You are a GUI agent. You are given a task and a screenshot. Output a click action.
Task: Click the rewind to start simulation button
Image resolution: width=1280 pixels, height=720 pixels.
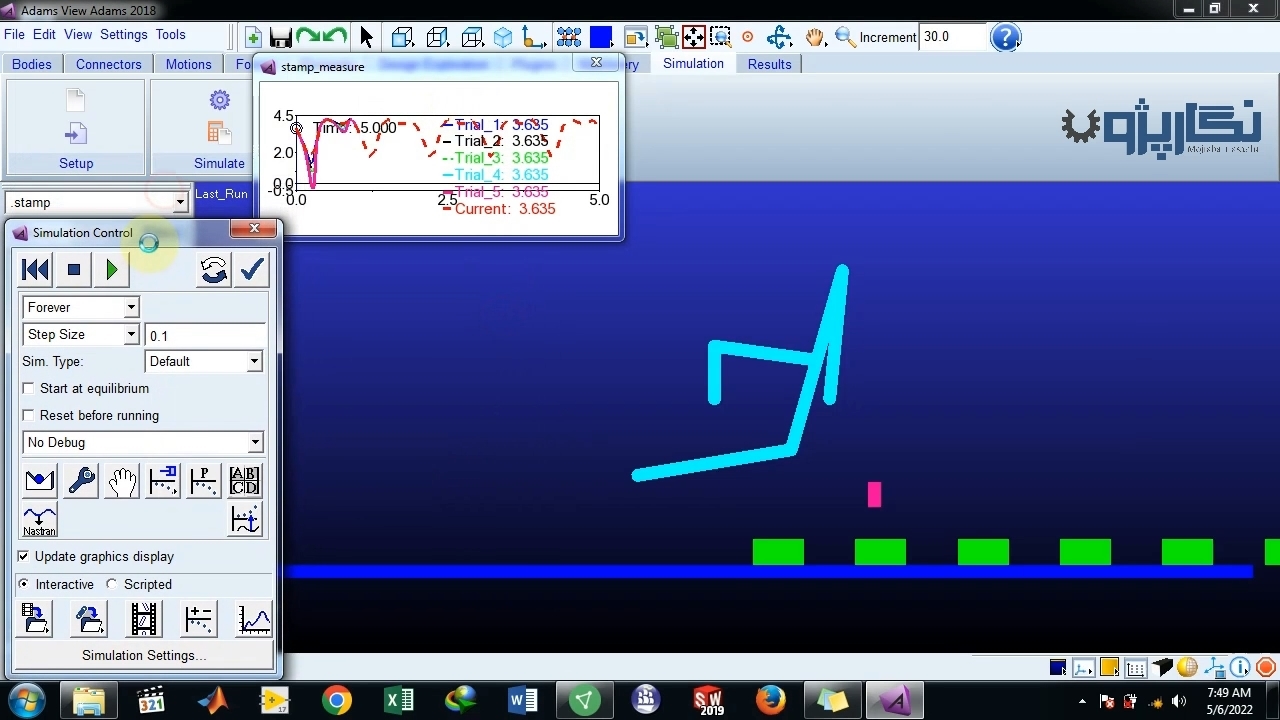pyautogui.click(x=35, y=270)
